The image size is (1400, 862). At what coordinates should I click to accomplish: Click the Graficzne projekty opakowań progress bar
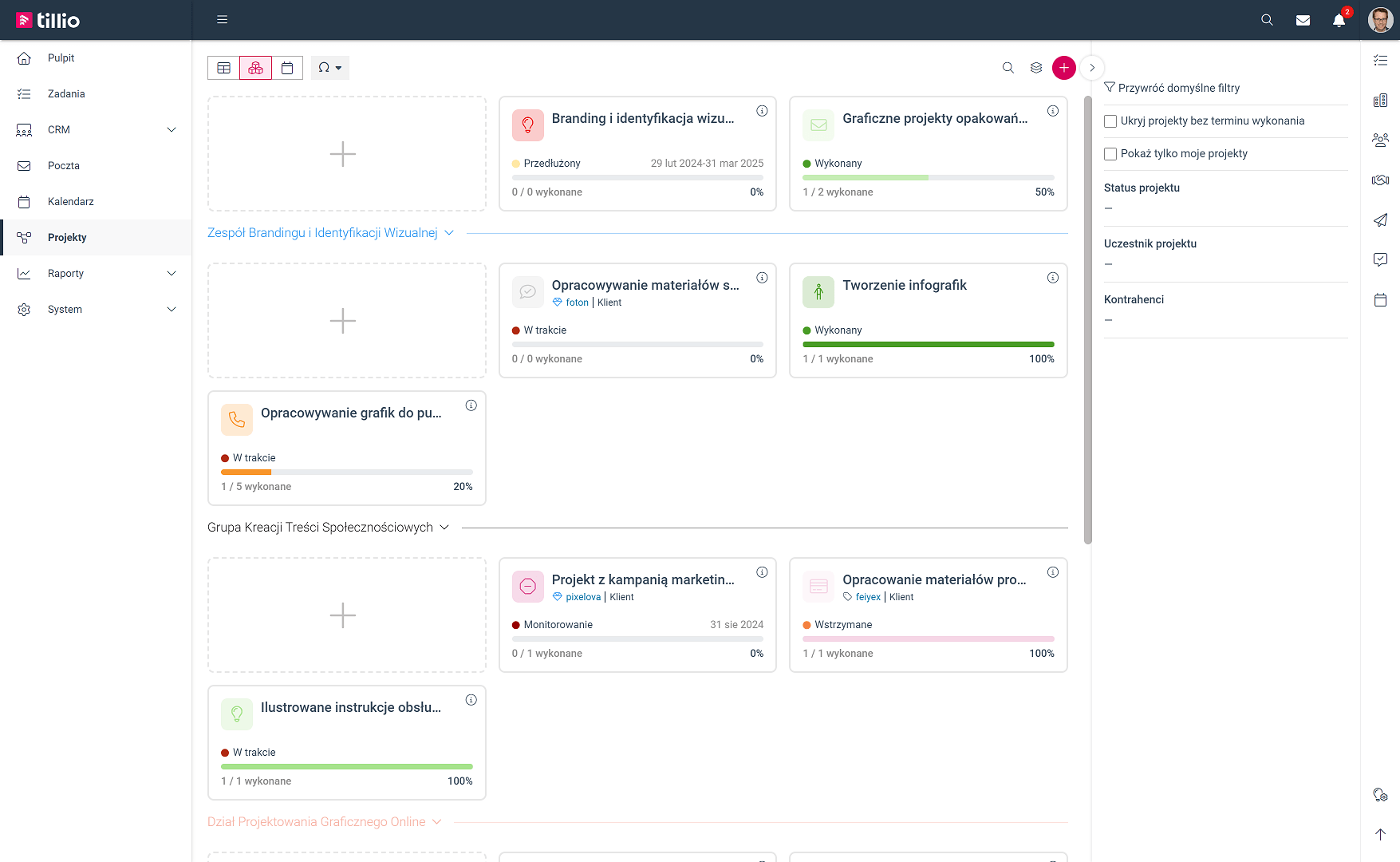coord(929,177)
